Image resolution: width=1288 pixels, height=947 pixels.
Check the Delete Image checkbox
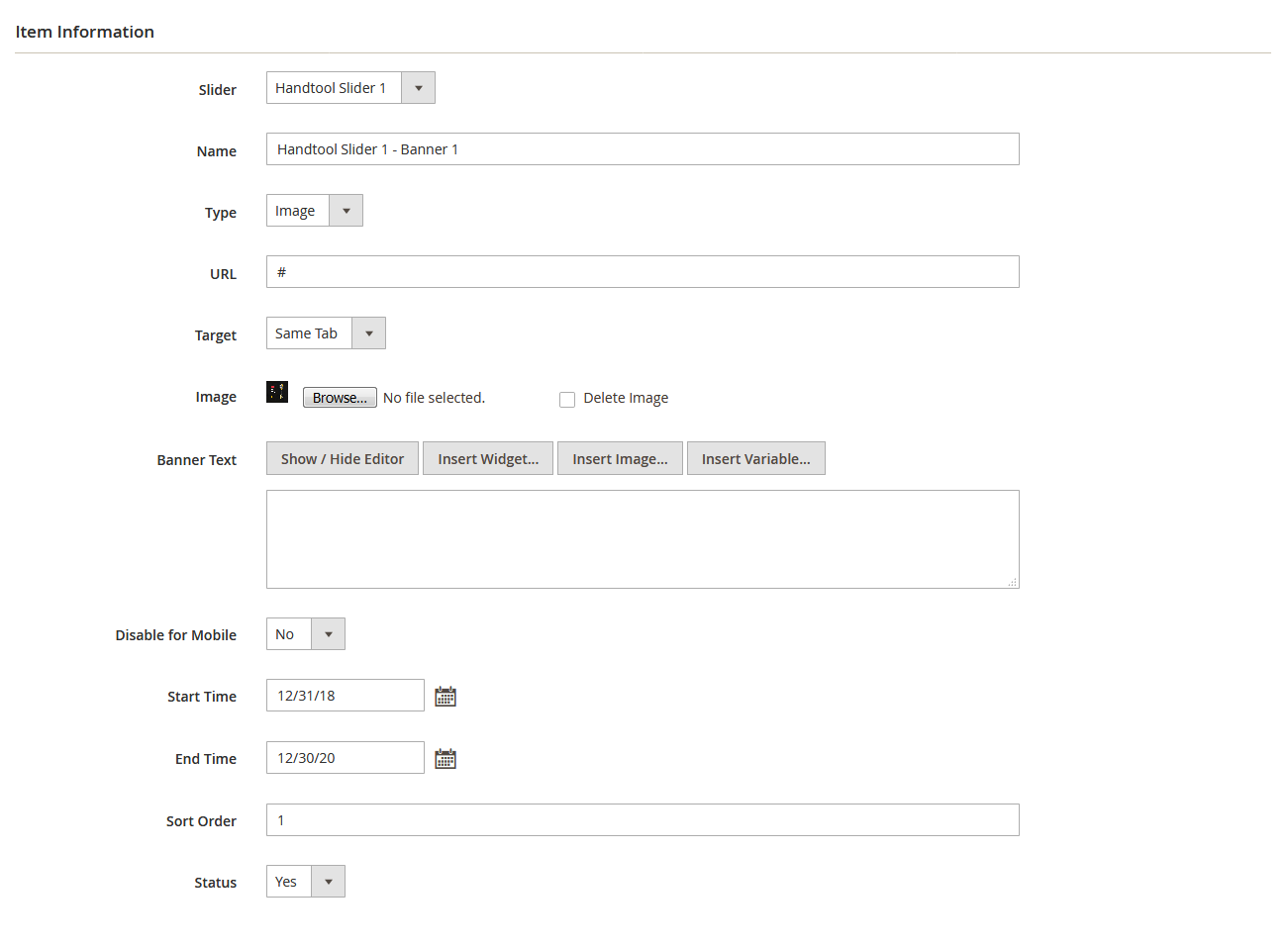pyautogui.click(x=567, y=398)
